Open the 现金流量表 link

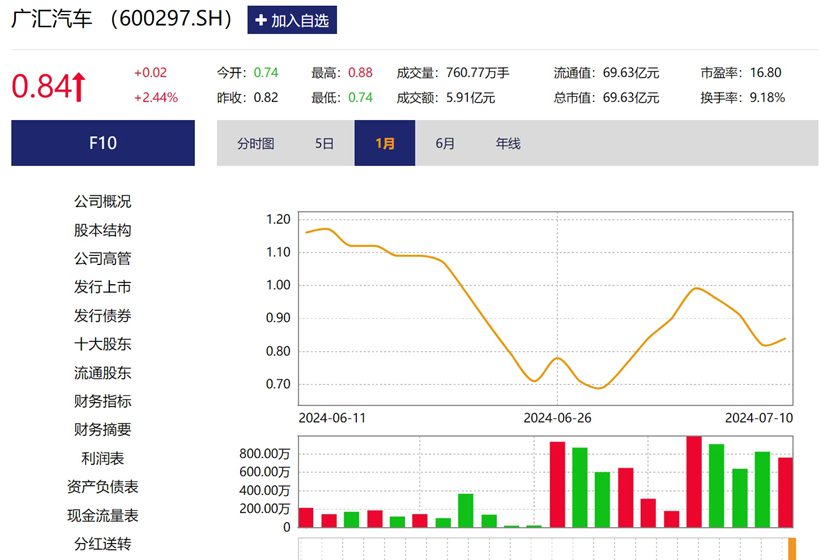pos(102,516)
